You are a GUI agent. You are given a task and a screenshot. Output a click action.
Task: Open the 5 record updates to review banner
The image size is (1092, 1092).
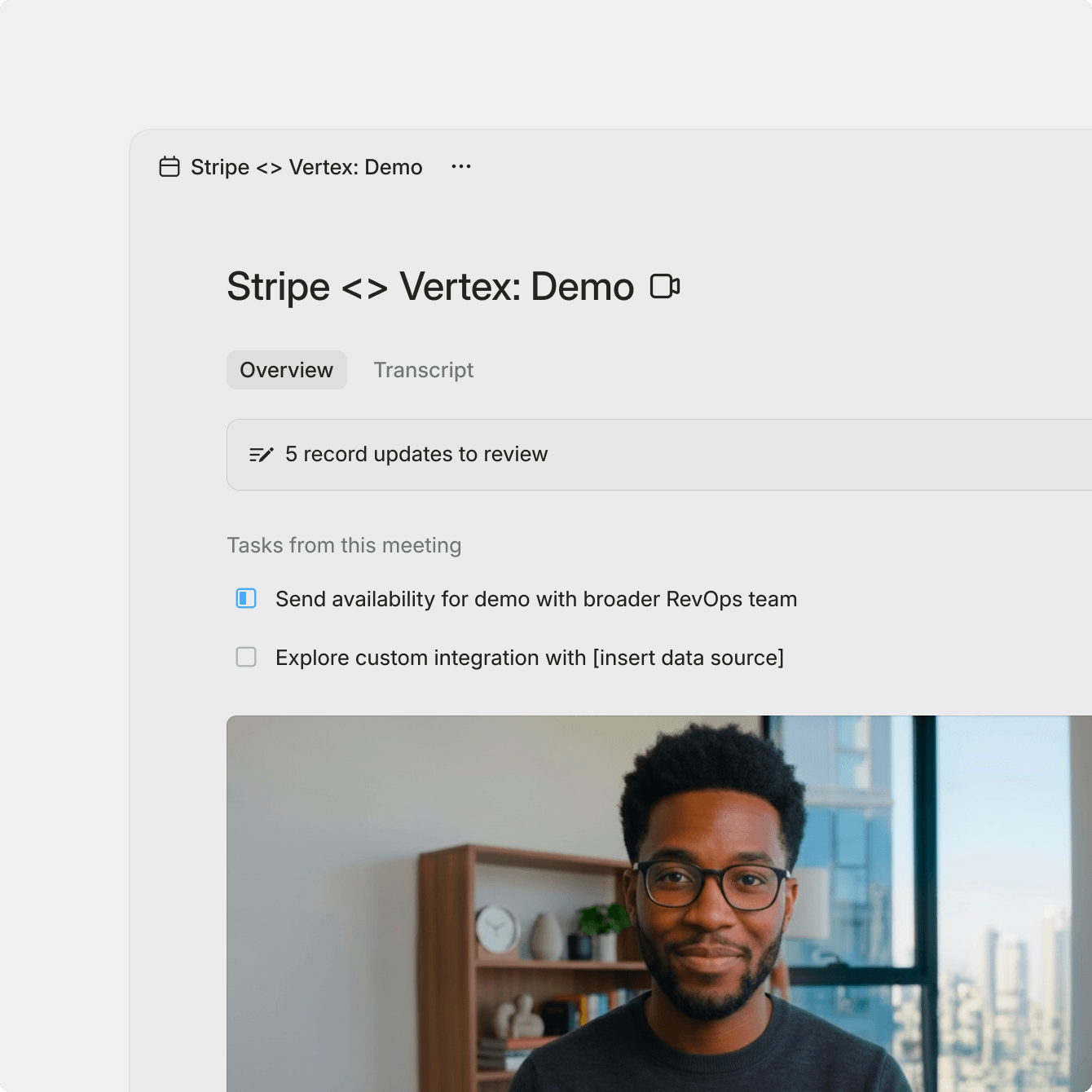pyautogui.click(x=659, y=455)
